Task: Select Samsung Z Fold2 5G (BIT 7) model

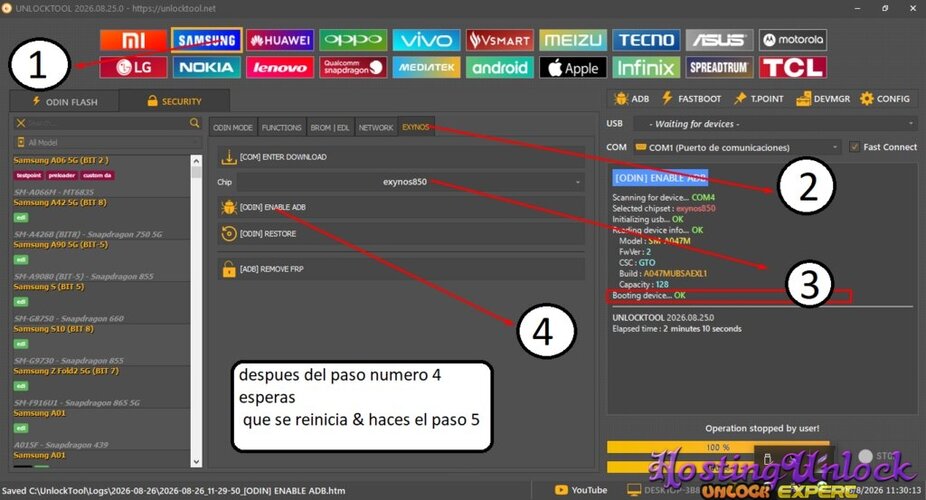Action: [x=66, y=371]
